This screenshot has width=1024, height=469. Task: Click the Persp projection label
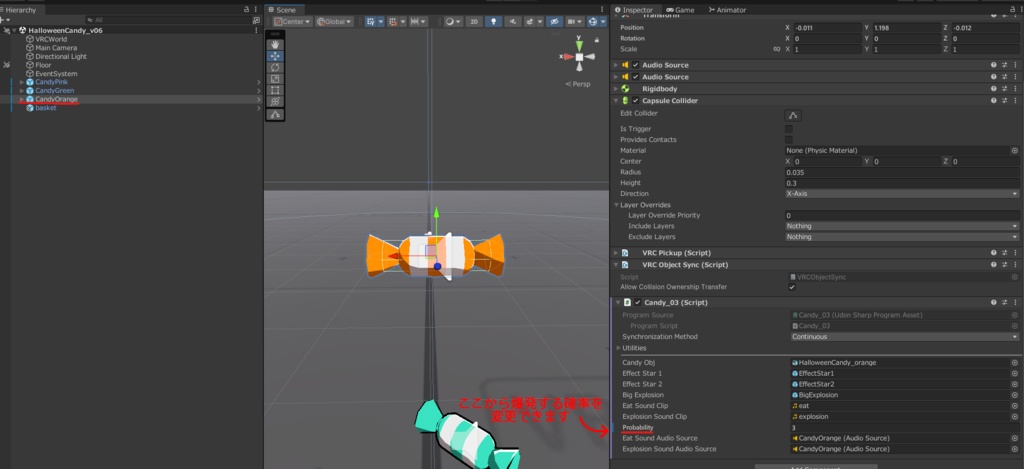[x=579, y=84]
